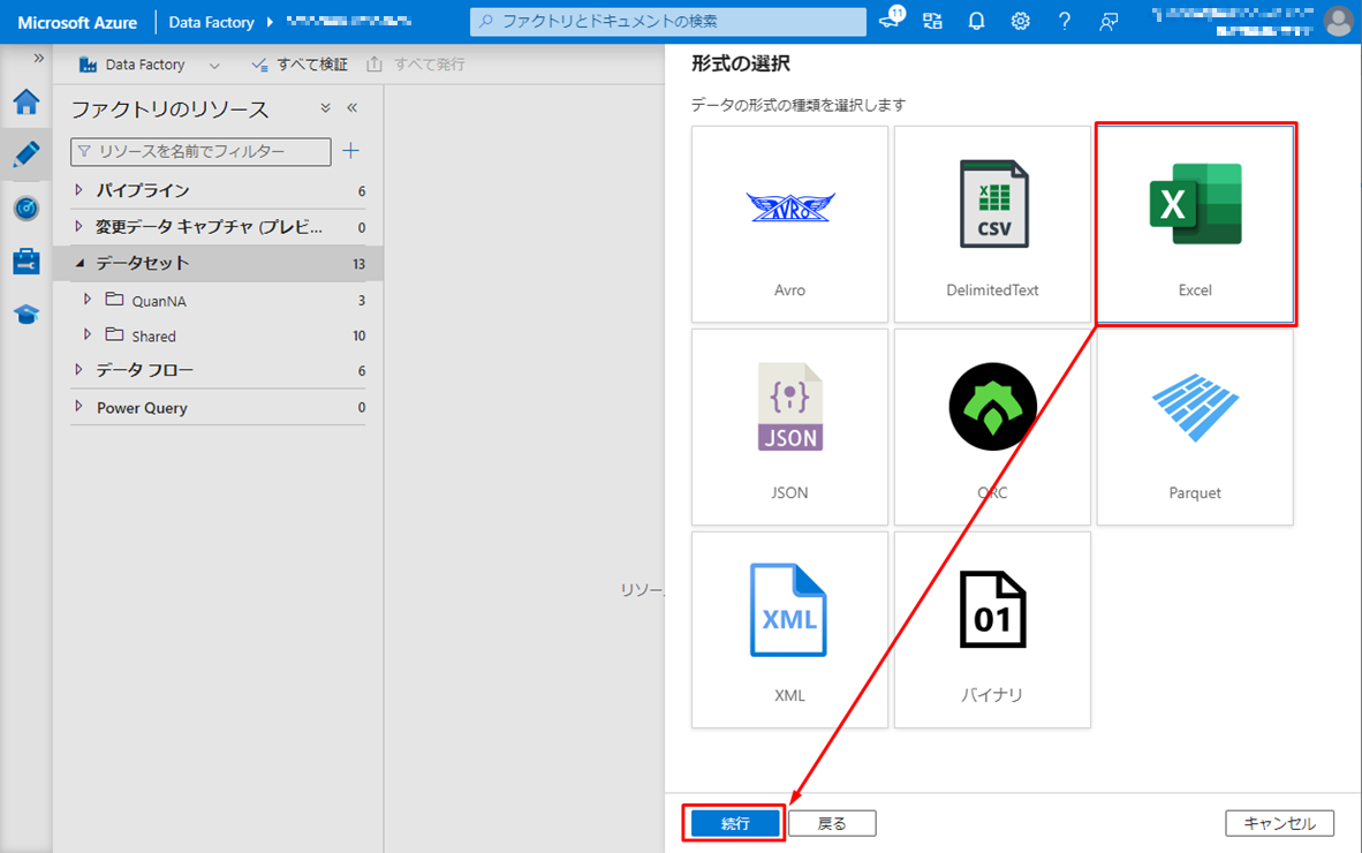Open the settings gear in top bar
Viewport: 1362px width, 853px height.
pos(1020,21)
